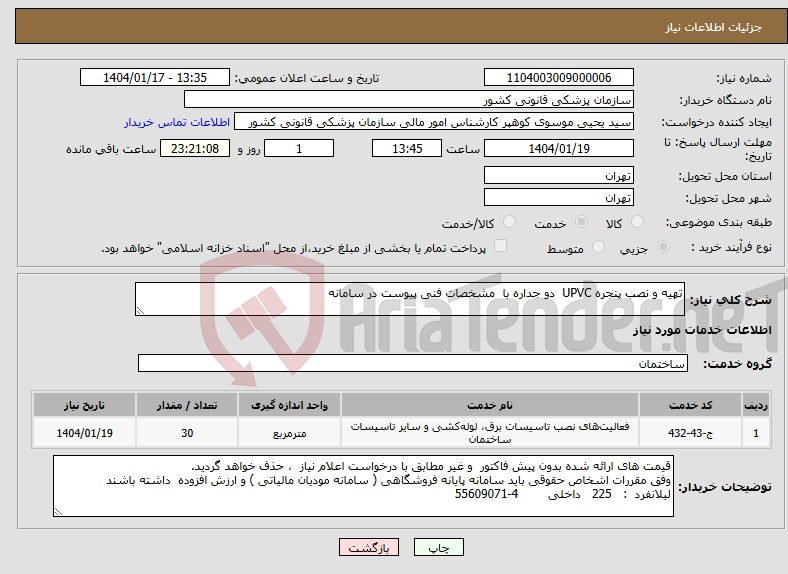788x574 pixels.
Task: Click the announcement date field 1404/01/17 - 13:35
Action: point(155,77)
